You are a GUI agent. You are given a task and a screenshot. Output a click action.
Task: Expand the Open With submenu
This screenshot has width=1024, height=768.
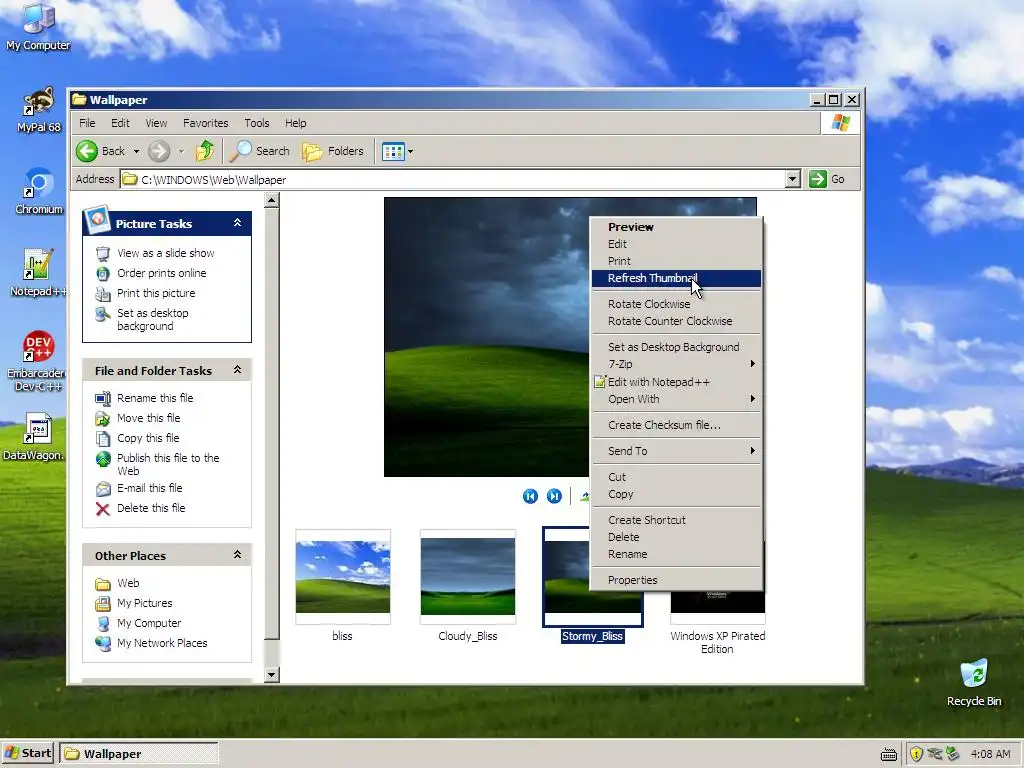[x=676, y=399]
